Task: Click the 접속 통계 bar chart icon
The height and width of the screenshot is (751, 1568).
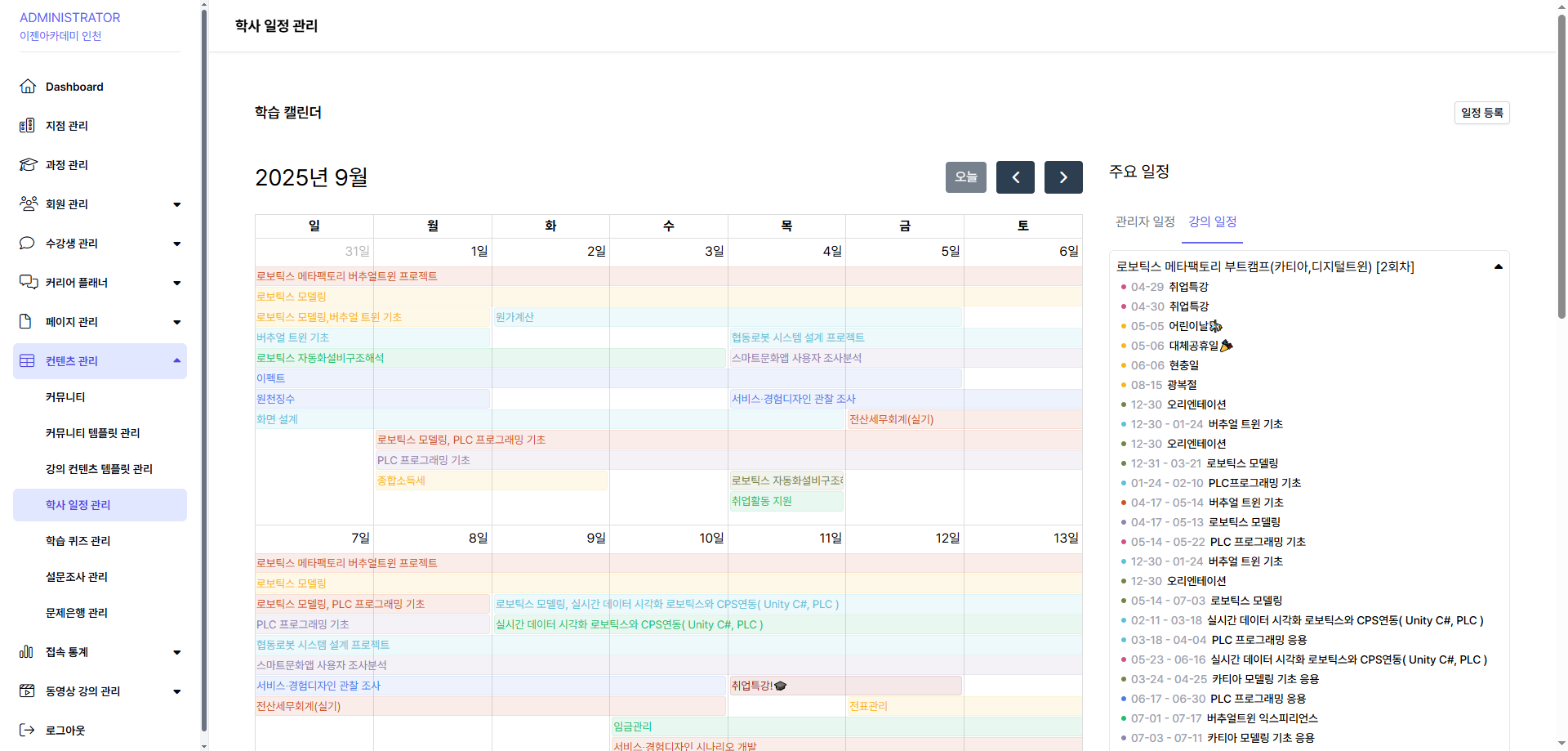Action: tap(28, 652)
